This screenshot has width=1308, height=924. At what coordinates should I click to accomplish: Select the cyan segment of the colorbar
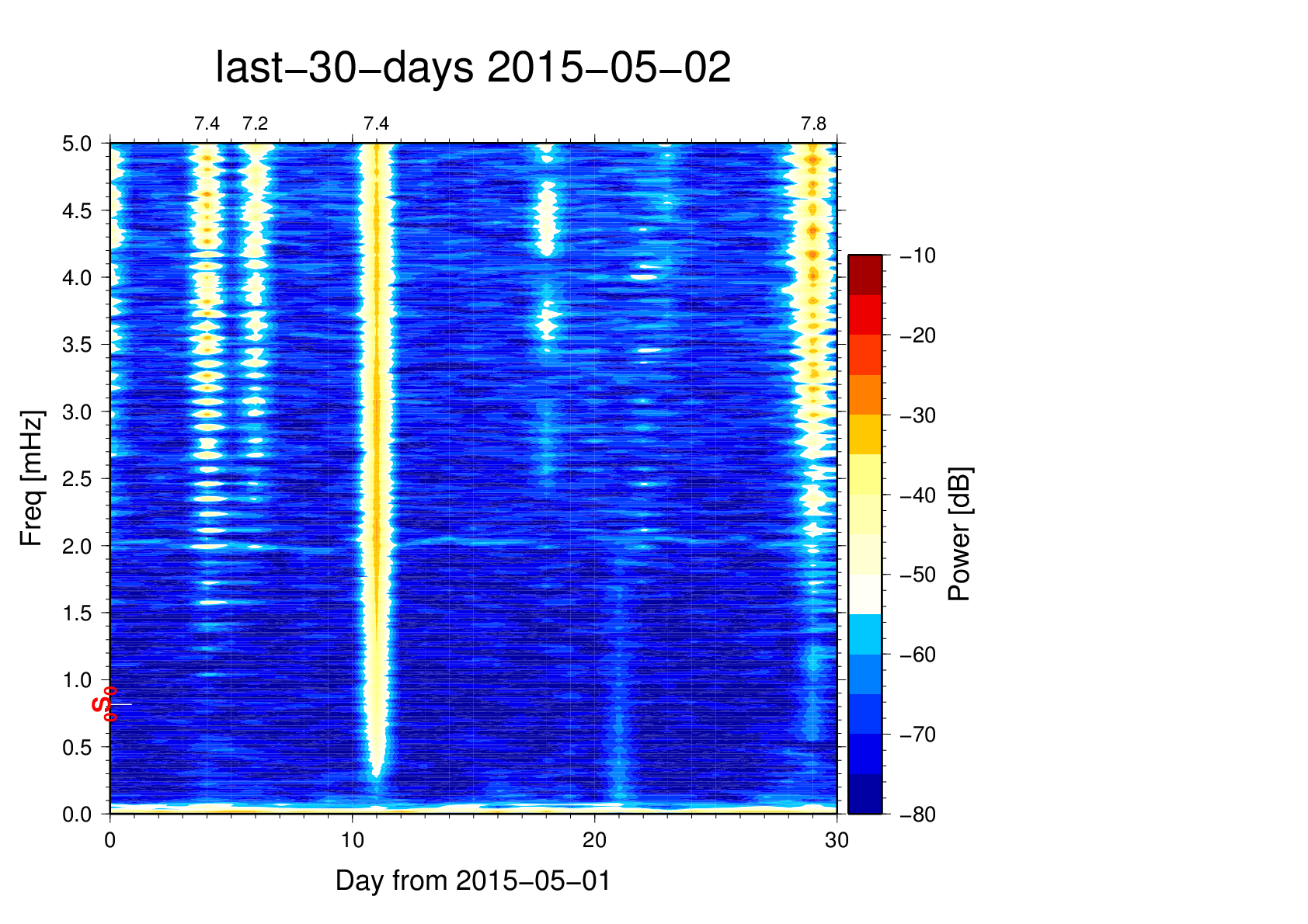864,634
